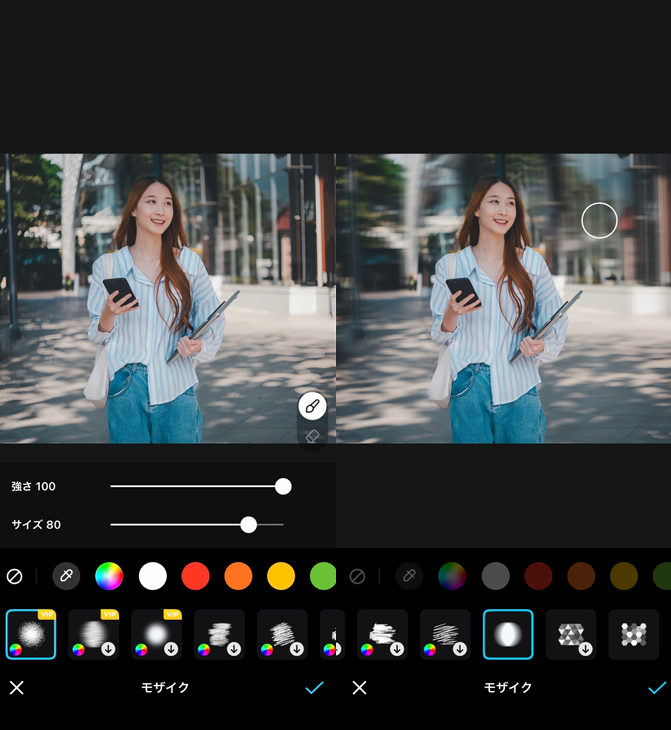This screenshot has width=671, height=730.
Task: Cancel mosaic edit with left X icon
Action: pyautogui.click(x=16, y=688)
